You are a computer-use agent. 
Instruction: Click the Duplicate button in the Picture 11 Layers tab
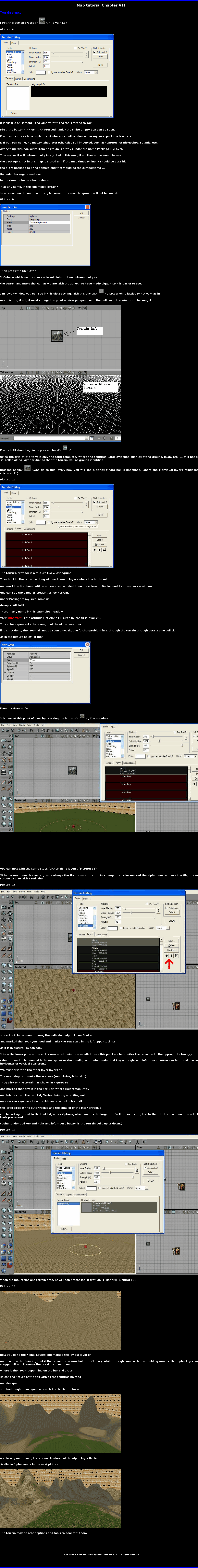point(100,545)
